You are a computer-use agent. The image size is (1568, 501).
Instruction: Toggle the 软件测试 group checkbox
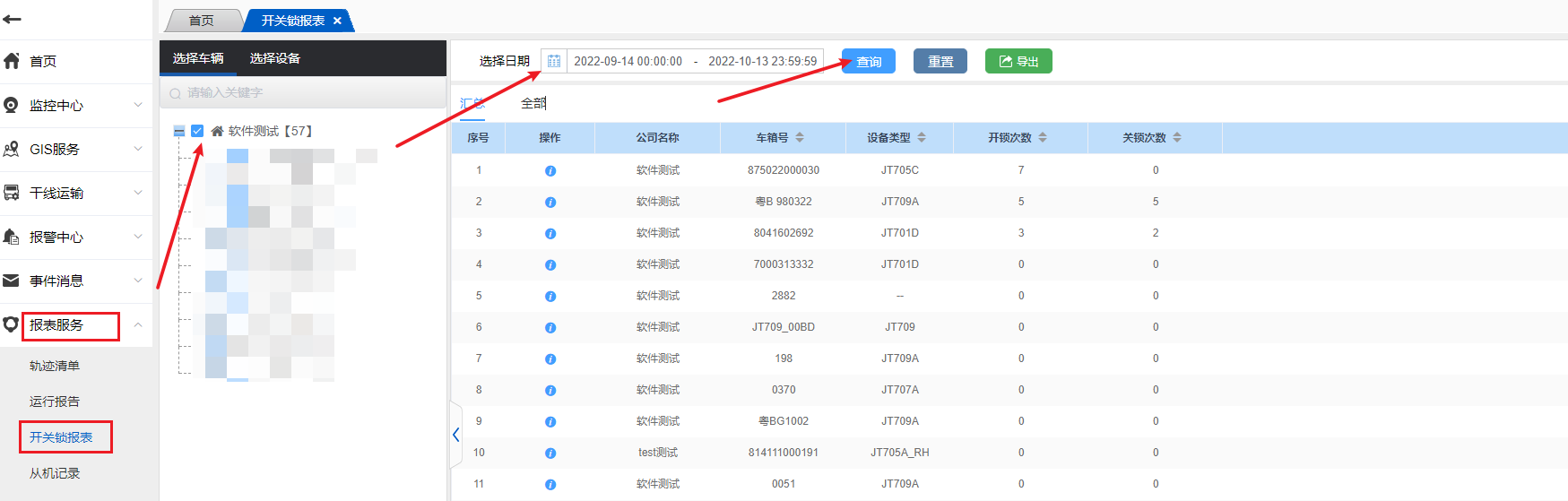[x=197, y=131]
